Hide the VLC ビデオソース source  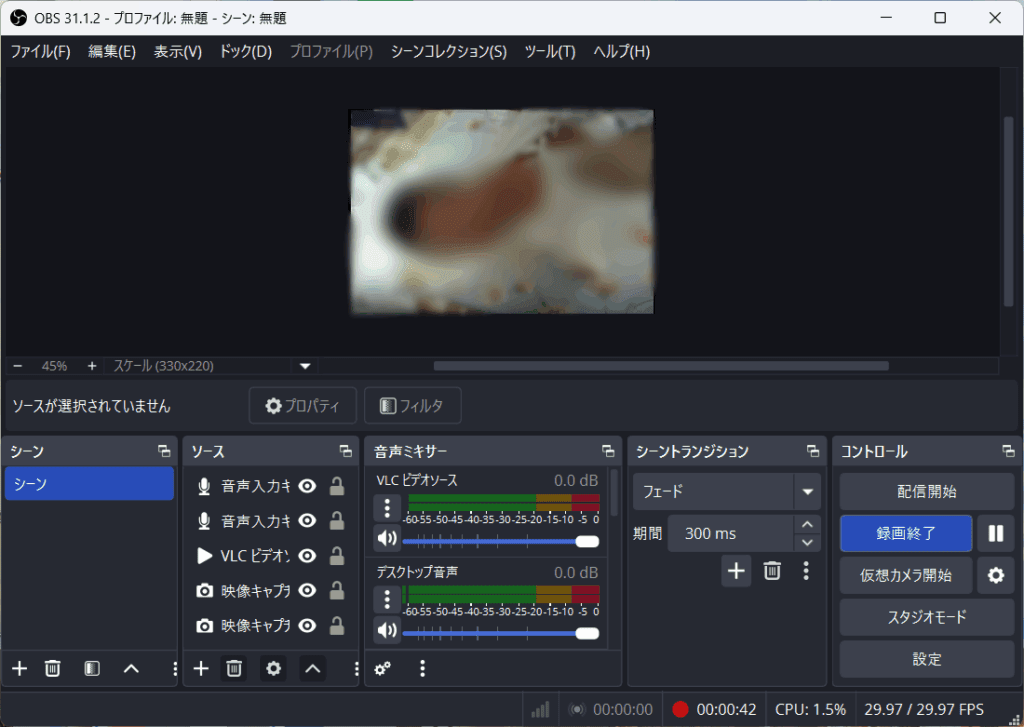coord(307,556)
